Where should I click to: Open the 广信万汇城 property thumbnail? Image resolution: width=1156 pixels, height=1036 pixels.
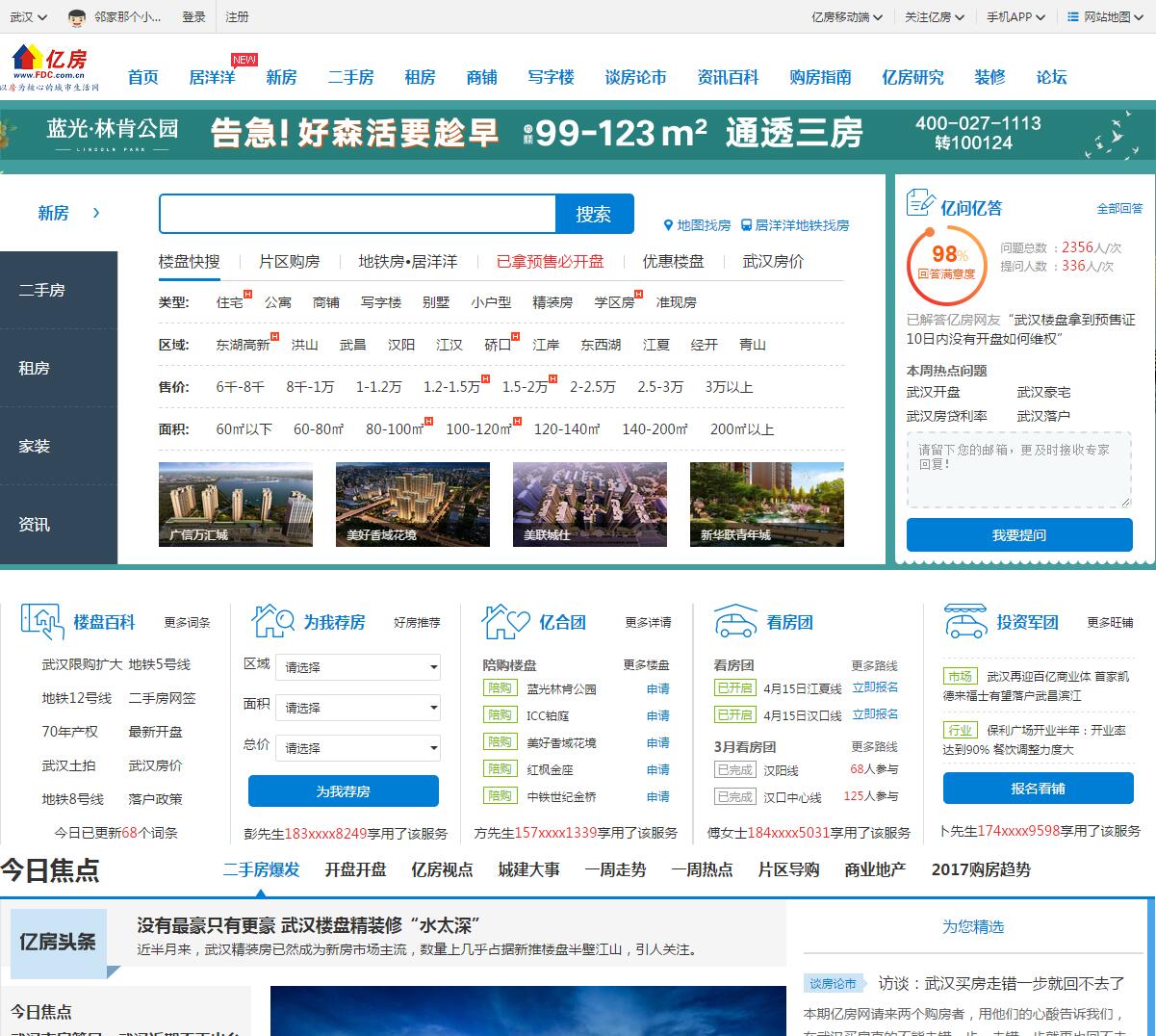236,505
